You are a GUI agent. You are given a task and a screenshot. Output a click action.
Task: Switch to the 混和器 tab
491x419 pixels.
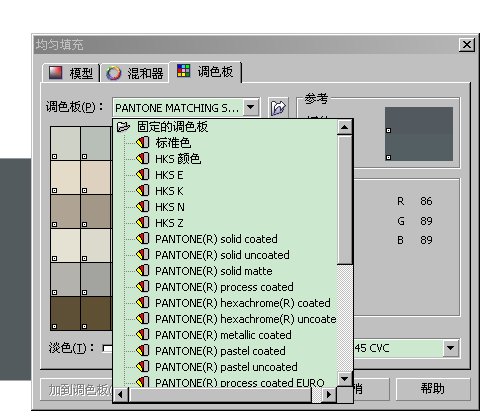(x=134, y=73)
